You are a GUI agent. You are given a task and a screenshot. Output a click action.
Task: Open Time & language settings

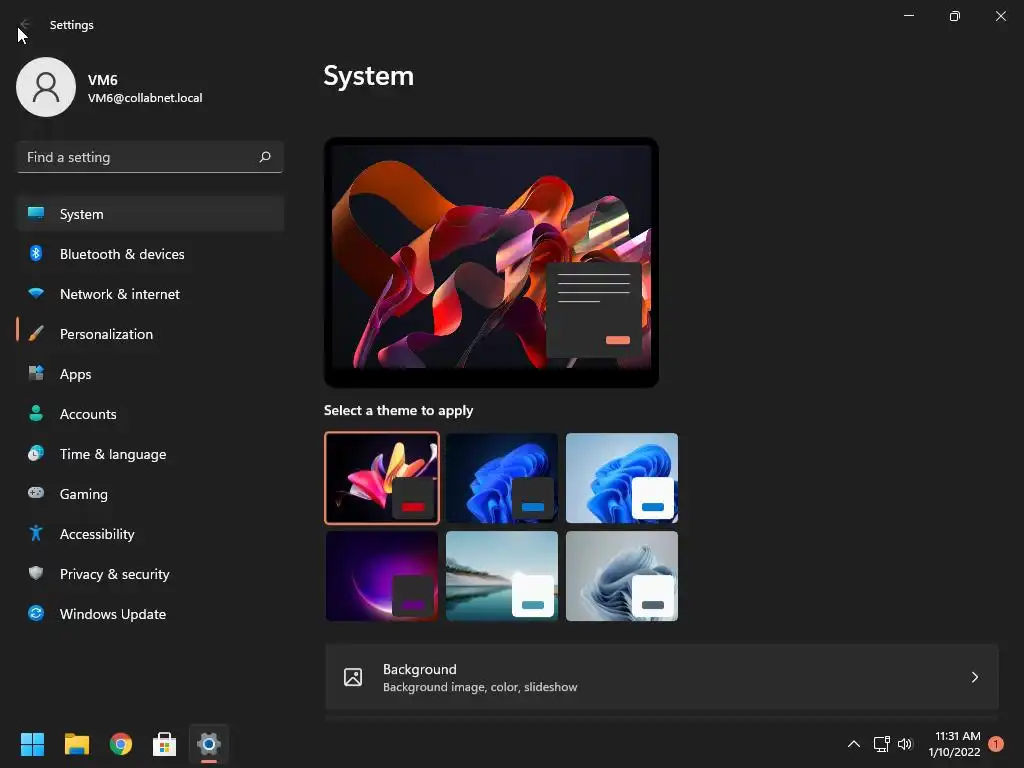(x=150, y=454)
